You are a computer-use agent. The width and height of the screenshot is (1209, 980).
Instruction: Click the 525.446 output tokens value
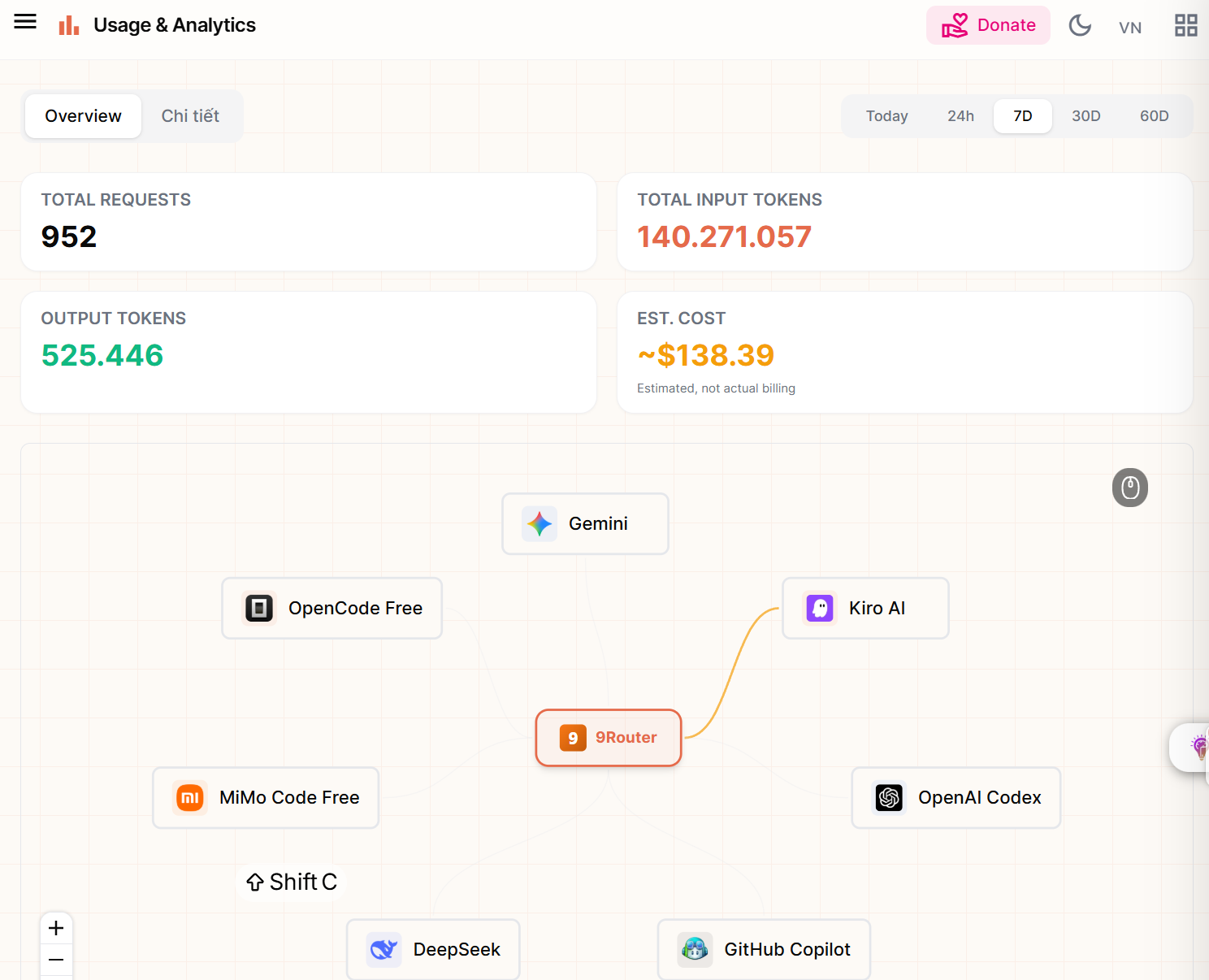102,355
